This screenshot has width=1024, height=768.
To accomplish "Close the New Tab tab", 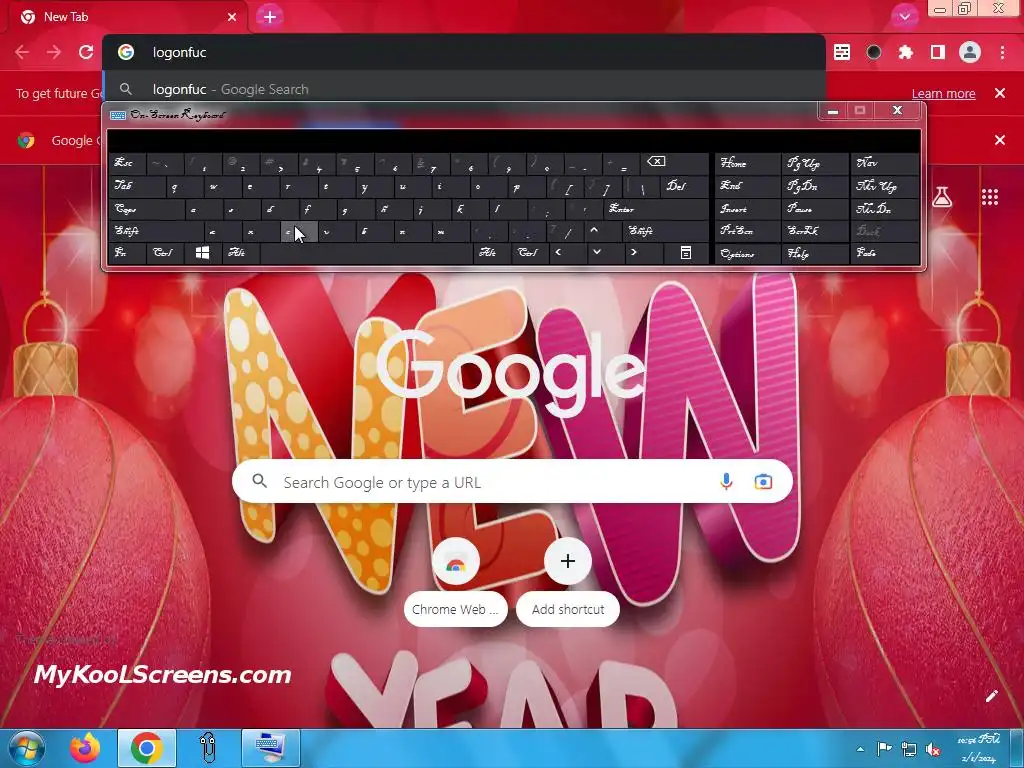I will coord(232,17).
